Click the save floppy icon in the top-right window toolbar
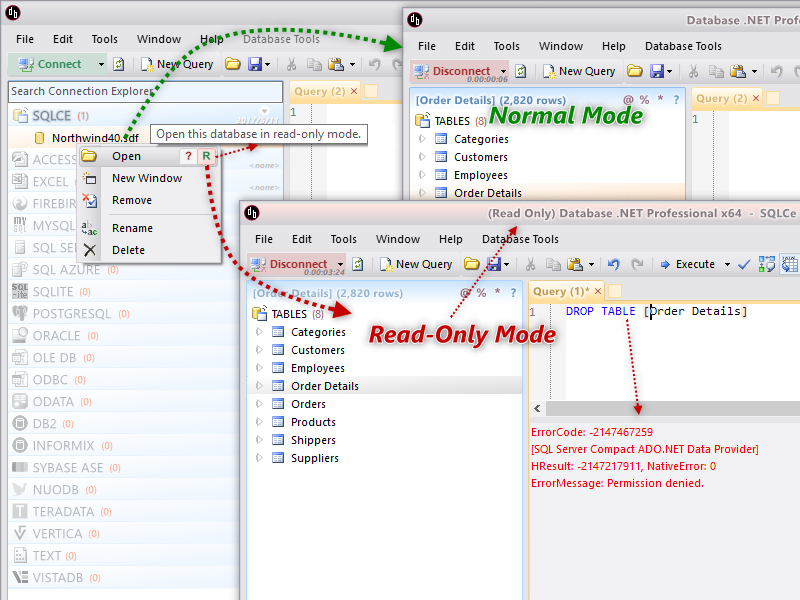Image resolution: width=800 pixels, height=600 pixels. click(657, 71)
